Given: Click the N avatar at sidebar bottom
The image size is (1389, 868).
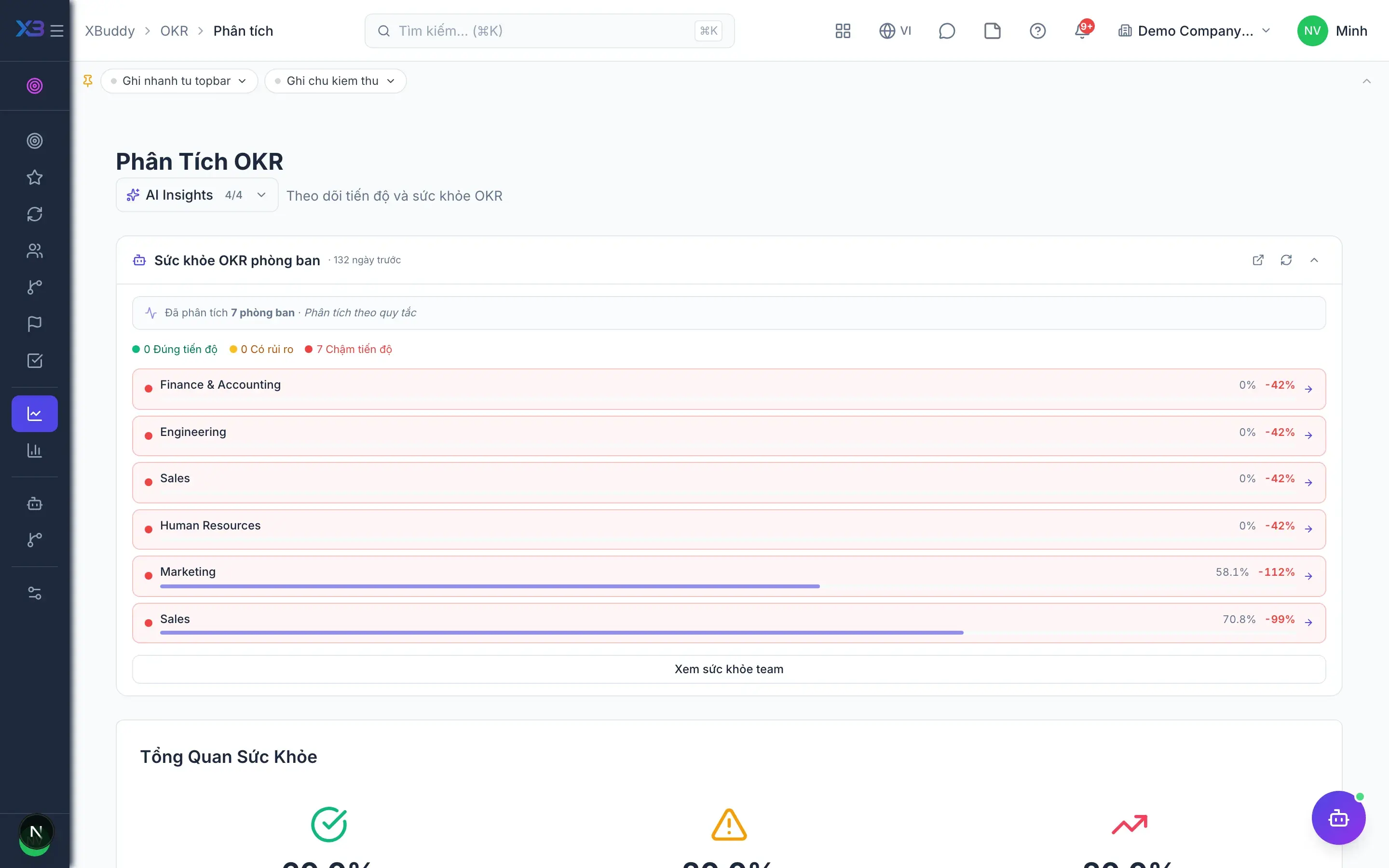Looking at the screenshot, I should coord(36,832).
